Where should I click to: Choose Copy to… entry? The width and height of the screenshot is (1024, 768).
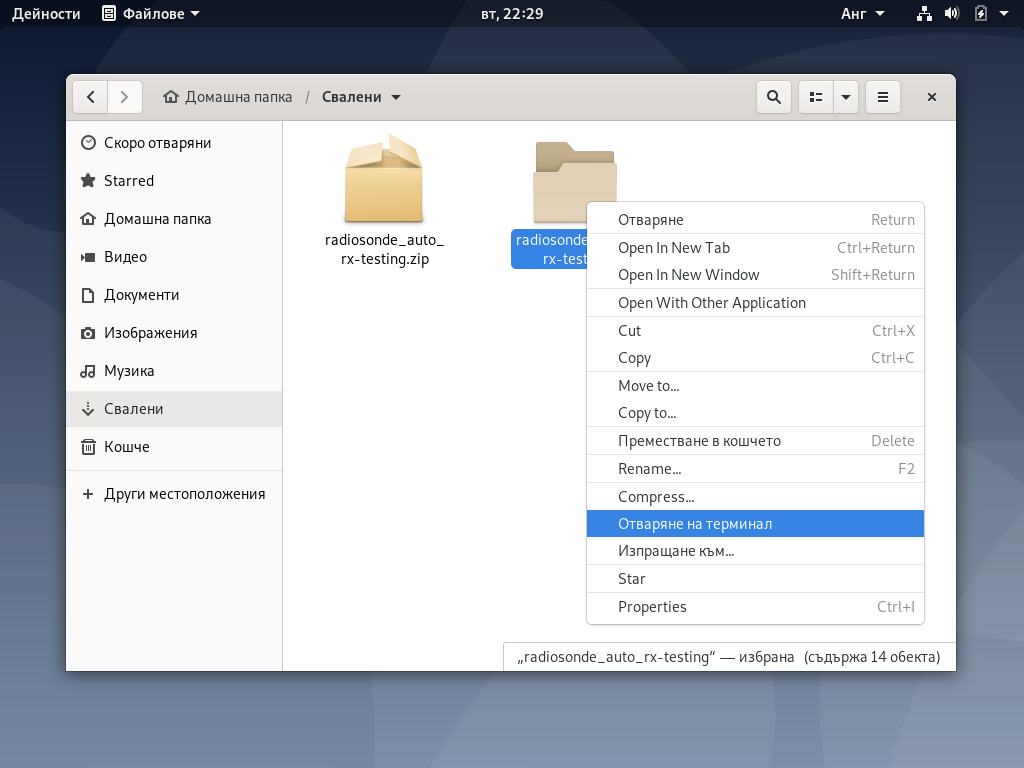(x=756, y=413)
